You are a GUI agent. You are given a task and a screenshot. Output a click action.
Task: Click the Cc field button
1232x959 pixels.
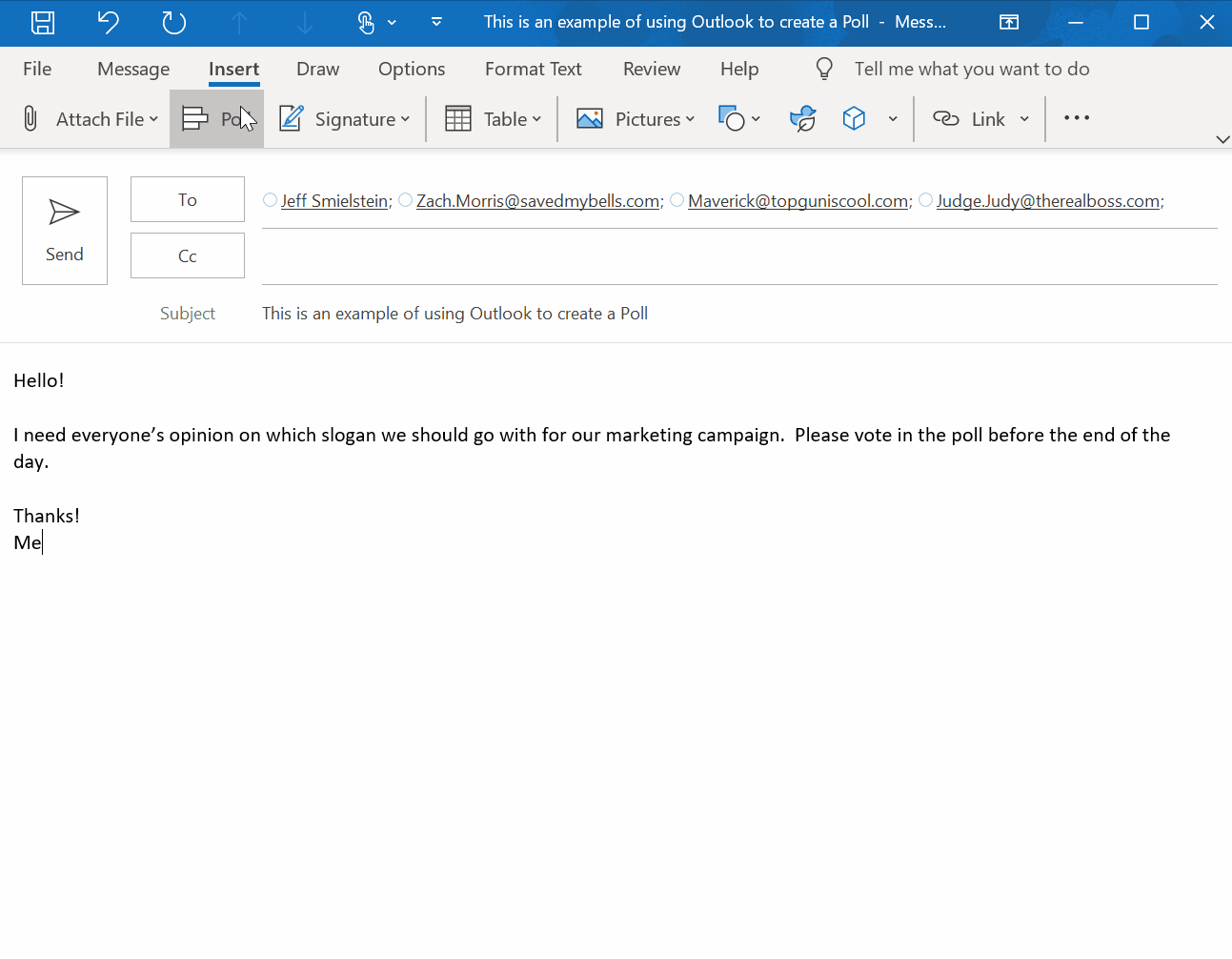point(187,255)
